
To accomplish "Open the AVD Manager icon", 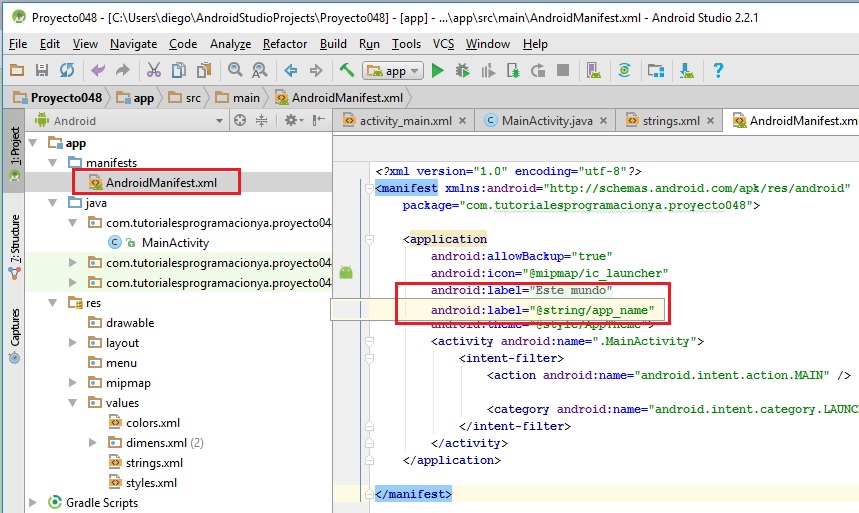I will pyautogui.click(x=594, y=70).
